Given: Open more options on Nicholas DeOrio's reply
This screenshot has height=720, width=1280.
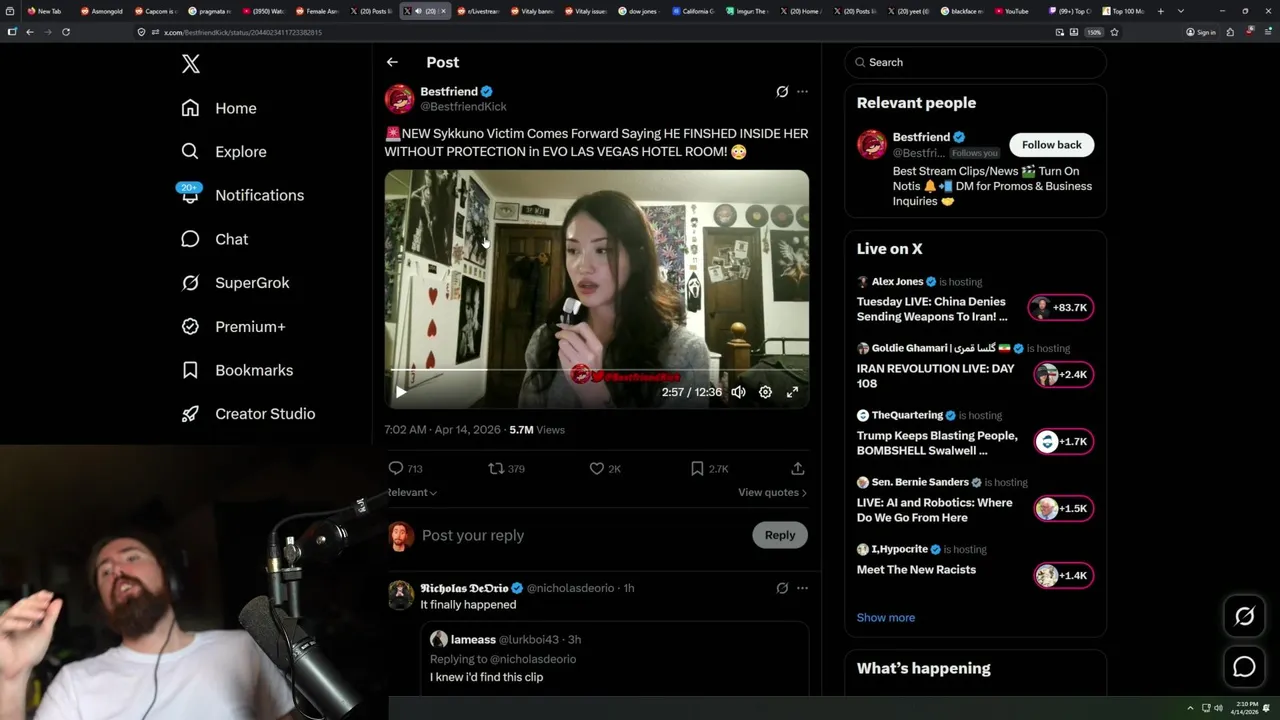Looking at the screenshot, I should [802, 588].
